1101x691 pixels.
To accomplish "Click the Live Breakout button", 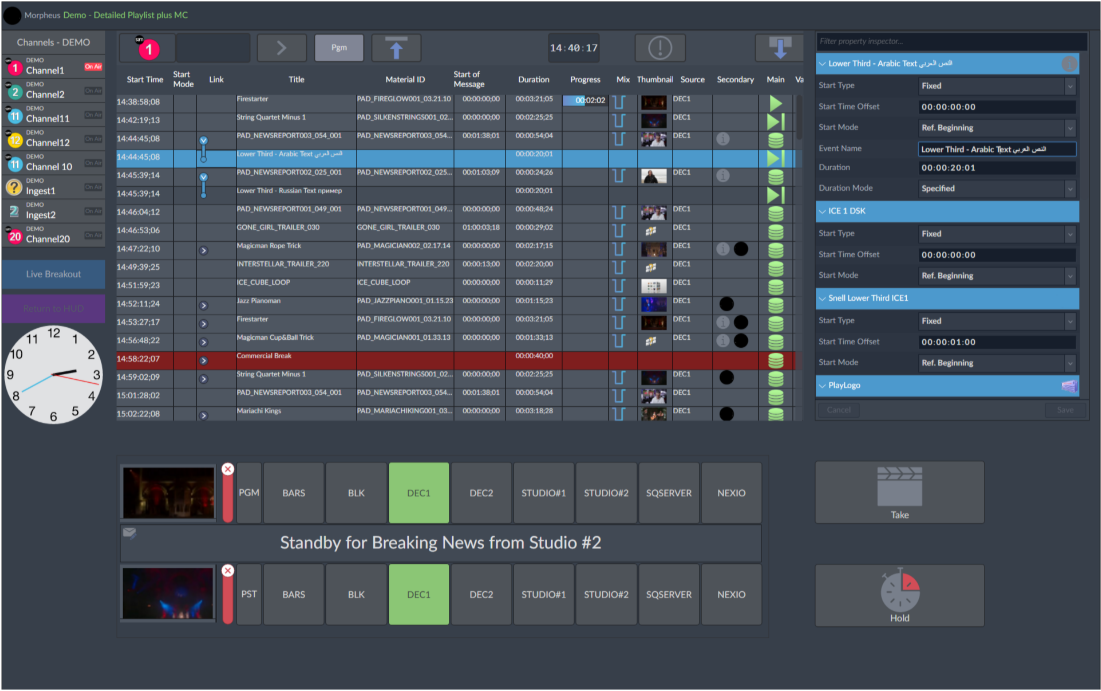I will (x=53, y=273).
